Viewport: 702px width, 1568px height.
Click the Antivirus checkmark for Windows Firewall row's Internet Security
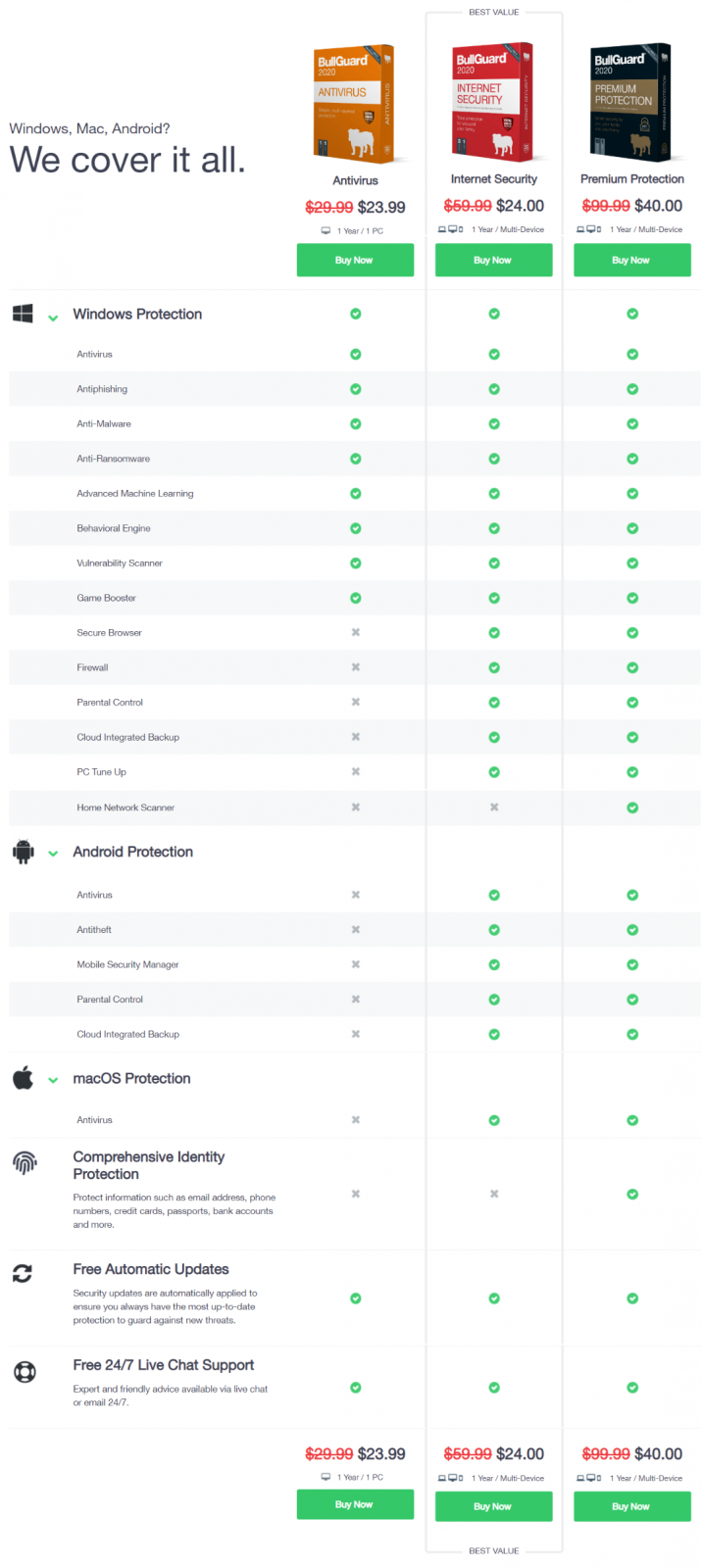(494, 667)
